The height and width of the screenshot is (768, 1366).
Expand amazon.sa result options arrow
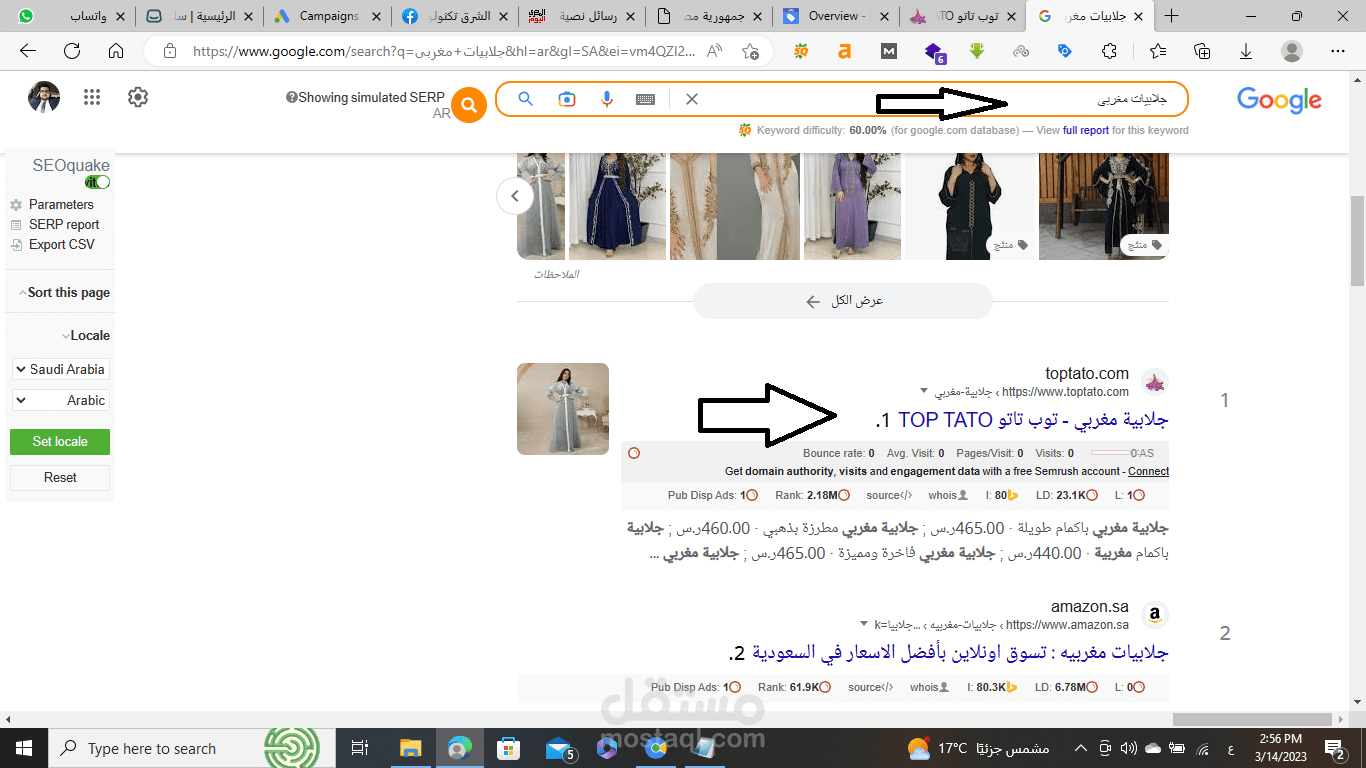pyautogui.click(x=864, y=624)
